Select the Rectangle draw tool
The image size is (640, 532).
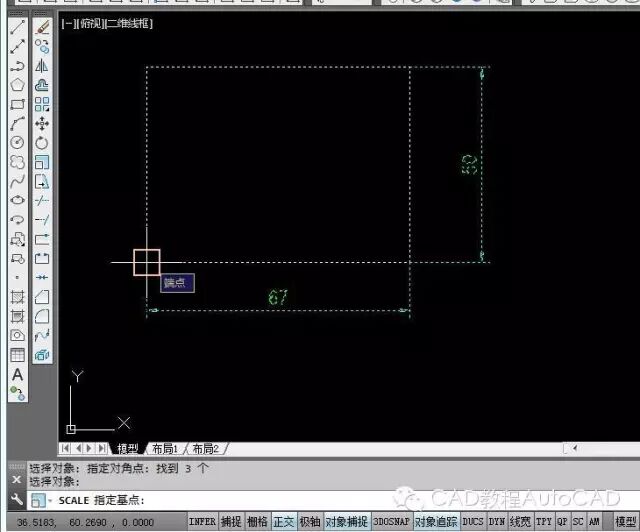point(17,104)
